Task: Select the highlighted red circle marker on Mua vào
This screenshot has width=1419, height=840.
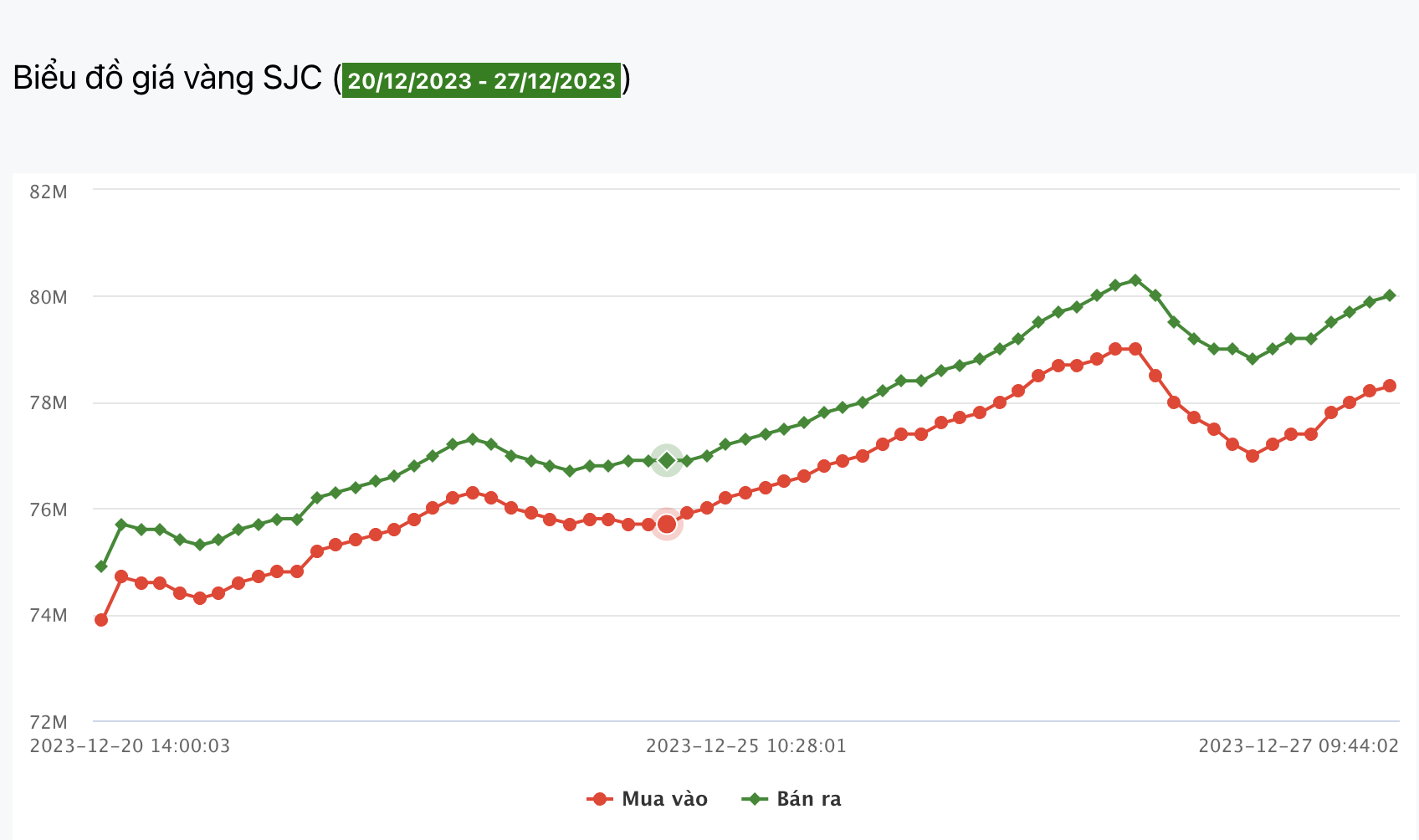Action: 667,524
